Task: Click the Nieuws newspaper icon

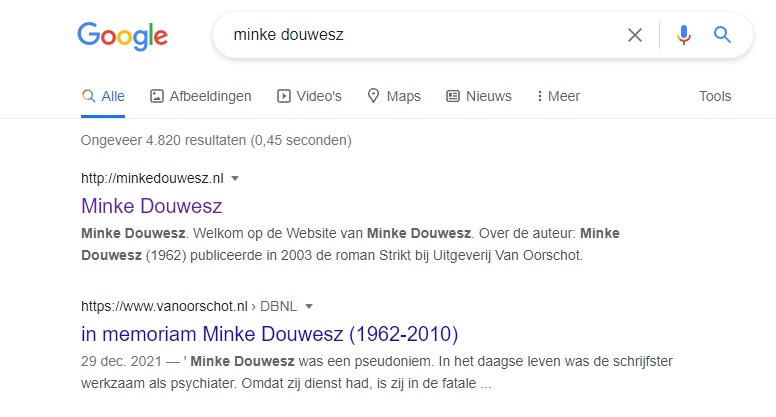Action: click(x=453, y=96)
